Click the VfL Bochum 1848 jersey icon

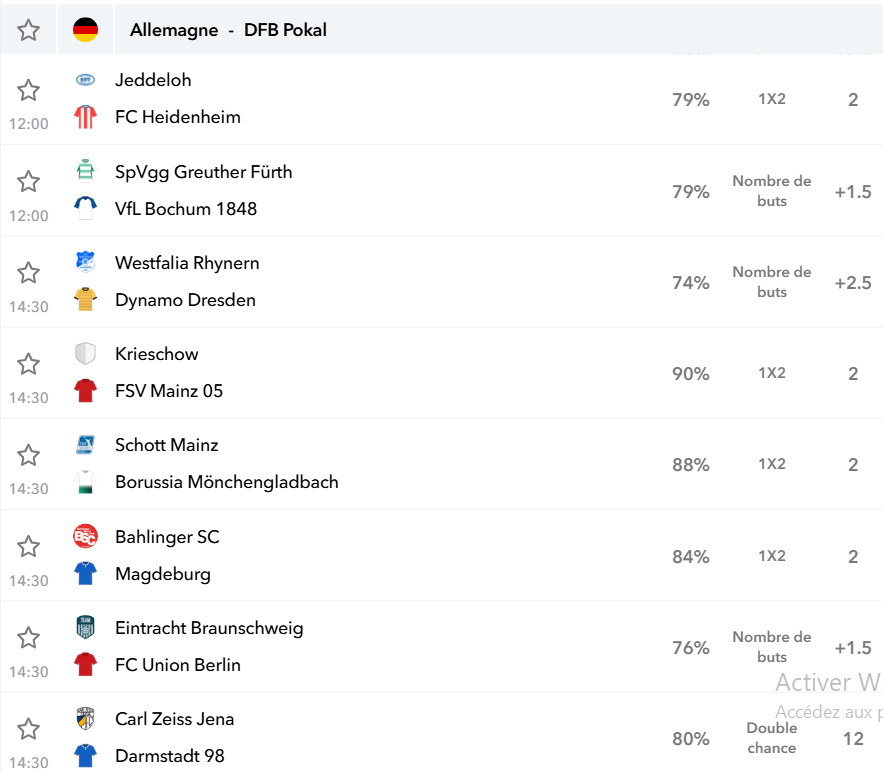[86, 208]
